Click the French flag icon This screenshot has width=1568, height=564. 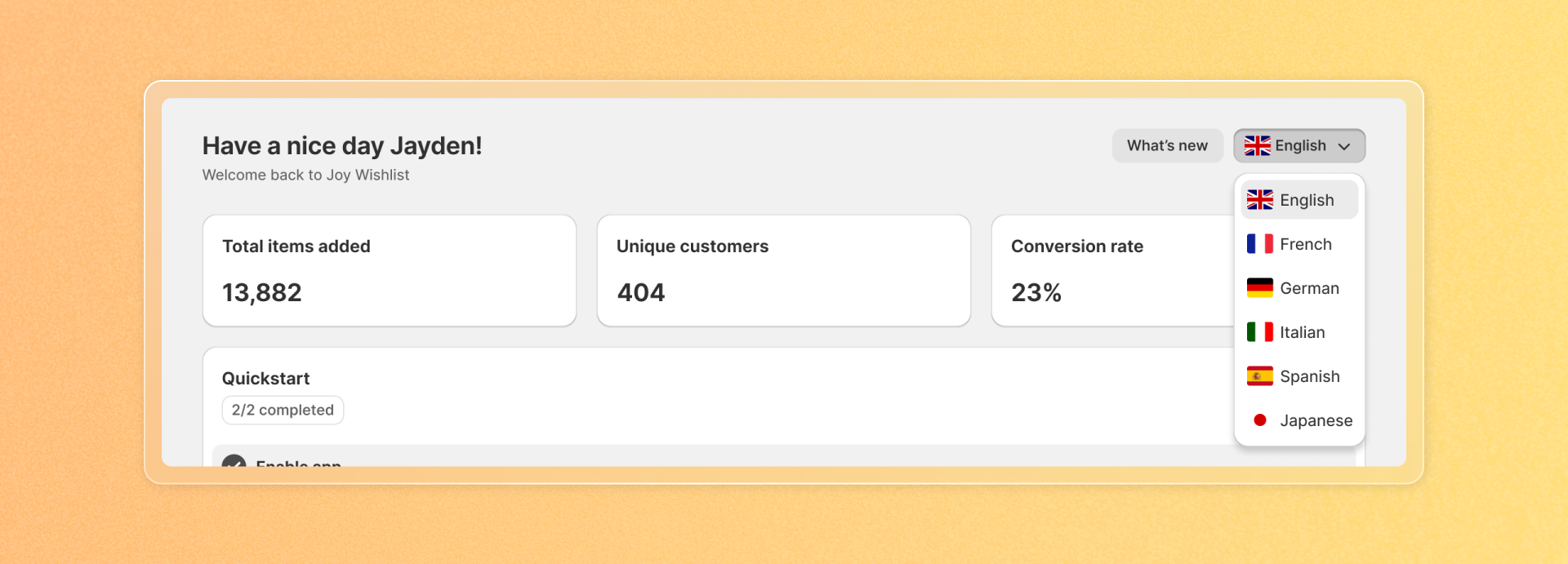[x=1259, y=244]
